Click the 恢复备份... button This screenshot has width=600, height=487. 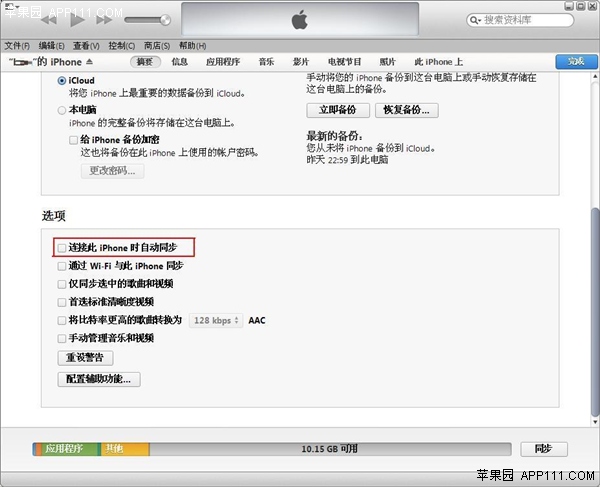[x=407, y=110]
